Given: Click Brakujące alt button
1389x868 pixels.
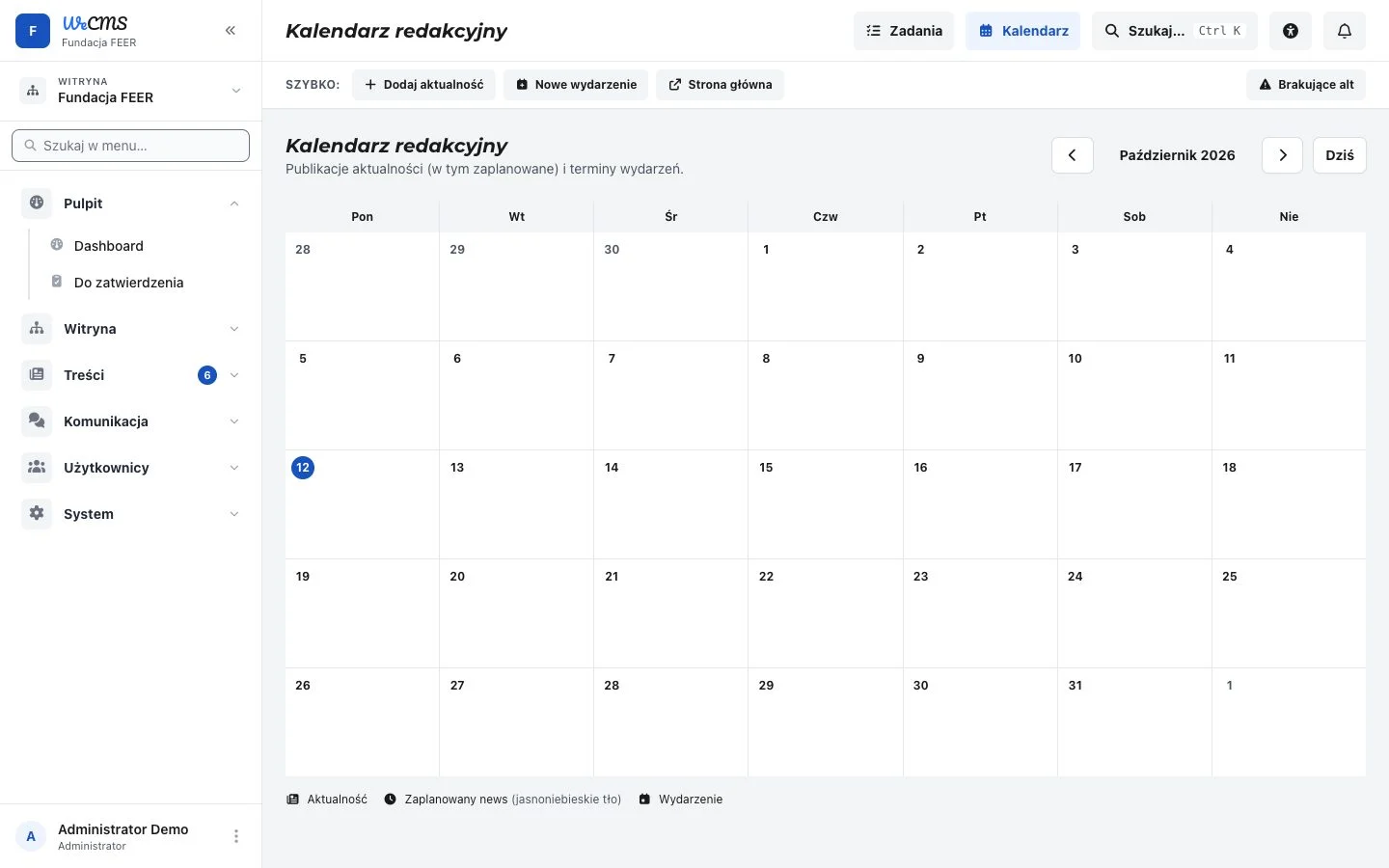Looking at the screenshot, I should (x=1306, y=85).
